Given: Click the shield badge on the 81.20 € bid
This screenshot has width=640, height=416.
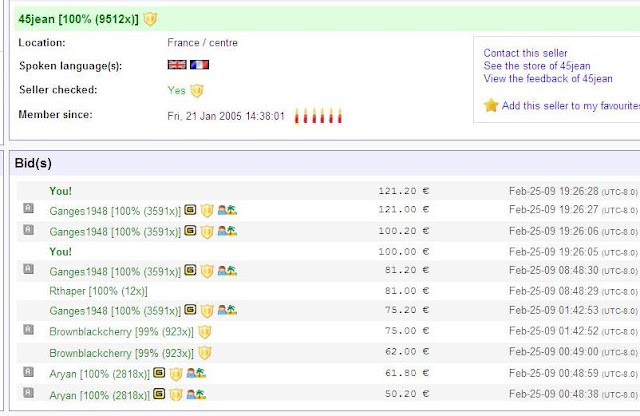Looking at the screenshot, I should point(207,271).
